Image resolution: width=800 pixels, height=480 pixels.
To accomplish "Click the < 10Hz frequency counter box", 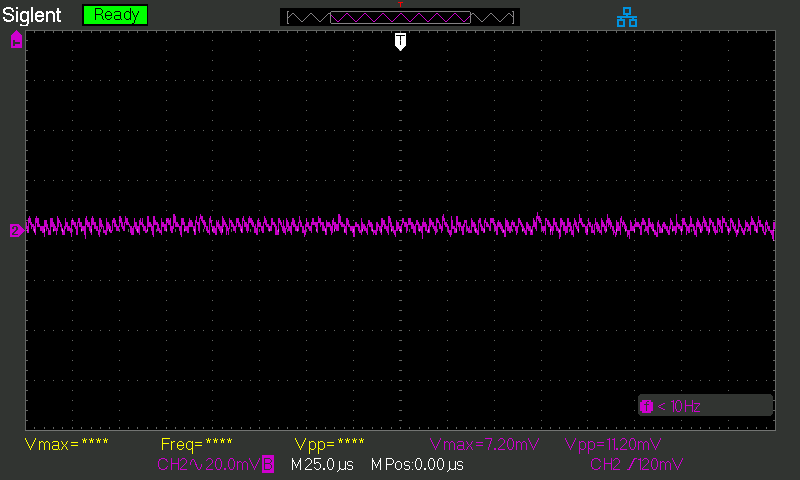I will coord(705,406).
